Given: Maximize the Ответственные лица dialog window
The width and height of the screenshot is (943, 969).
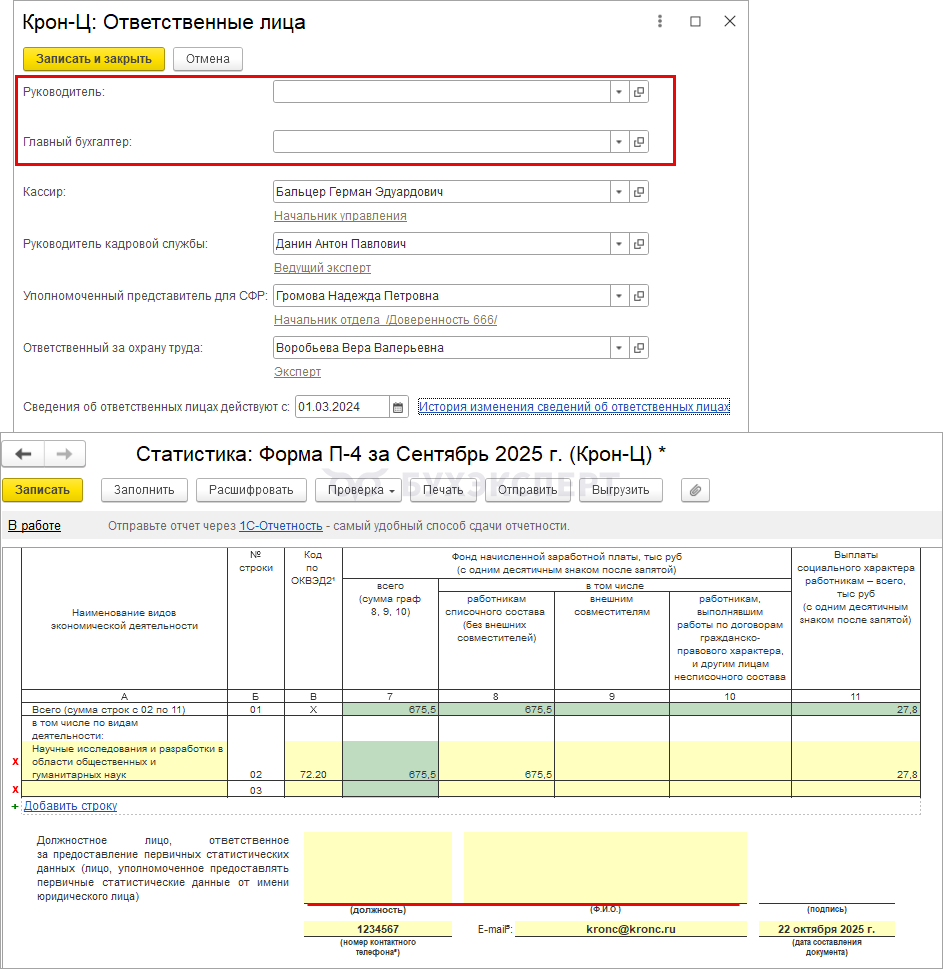Looking at the screenshot, I should [695, 21].
